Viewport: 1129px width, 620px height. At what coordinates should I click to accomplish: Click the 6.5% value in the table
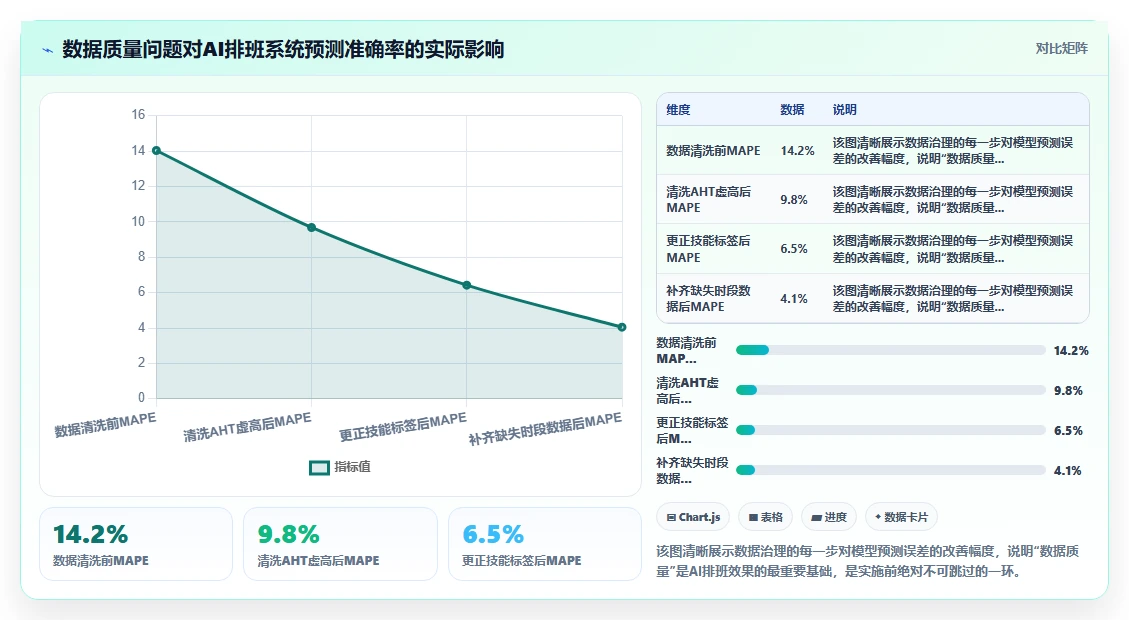coord(793,249)
